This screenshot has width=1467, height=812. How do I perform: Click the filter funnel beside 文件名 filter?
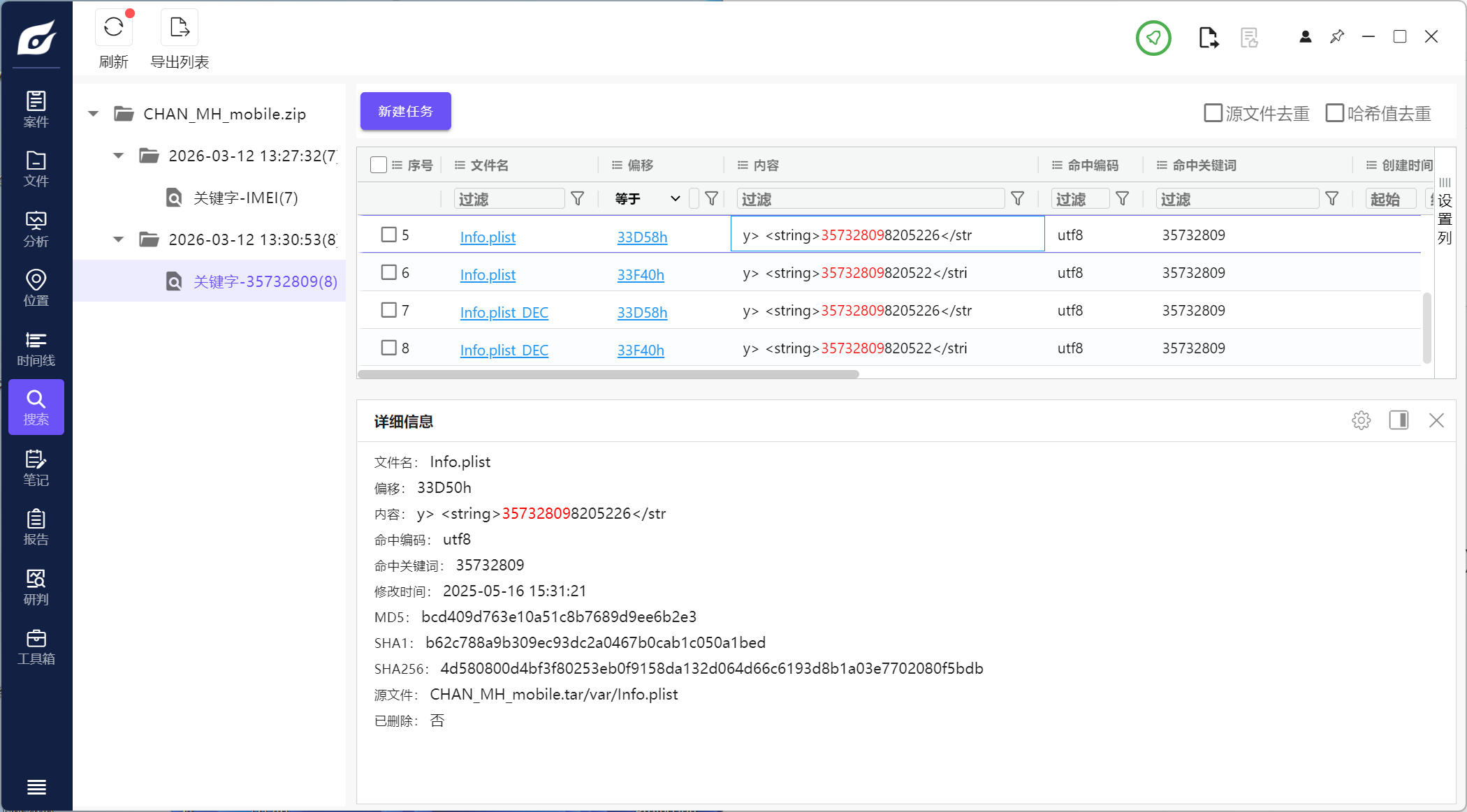578,199
